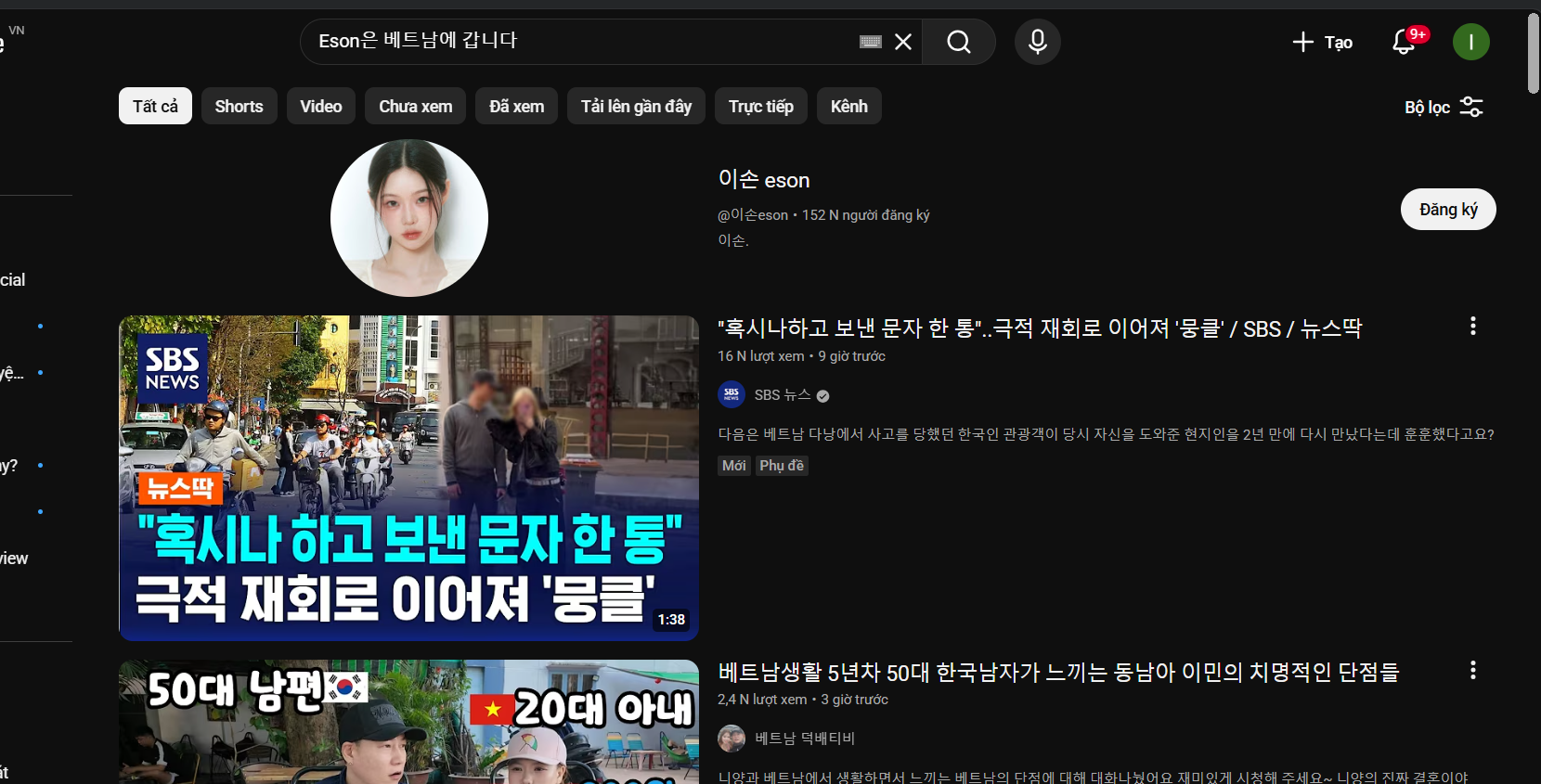Open the SBS video title link
Screen dimensions: 1541x784
pos(1040,328)
